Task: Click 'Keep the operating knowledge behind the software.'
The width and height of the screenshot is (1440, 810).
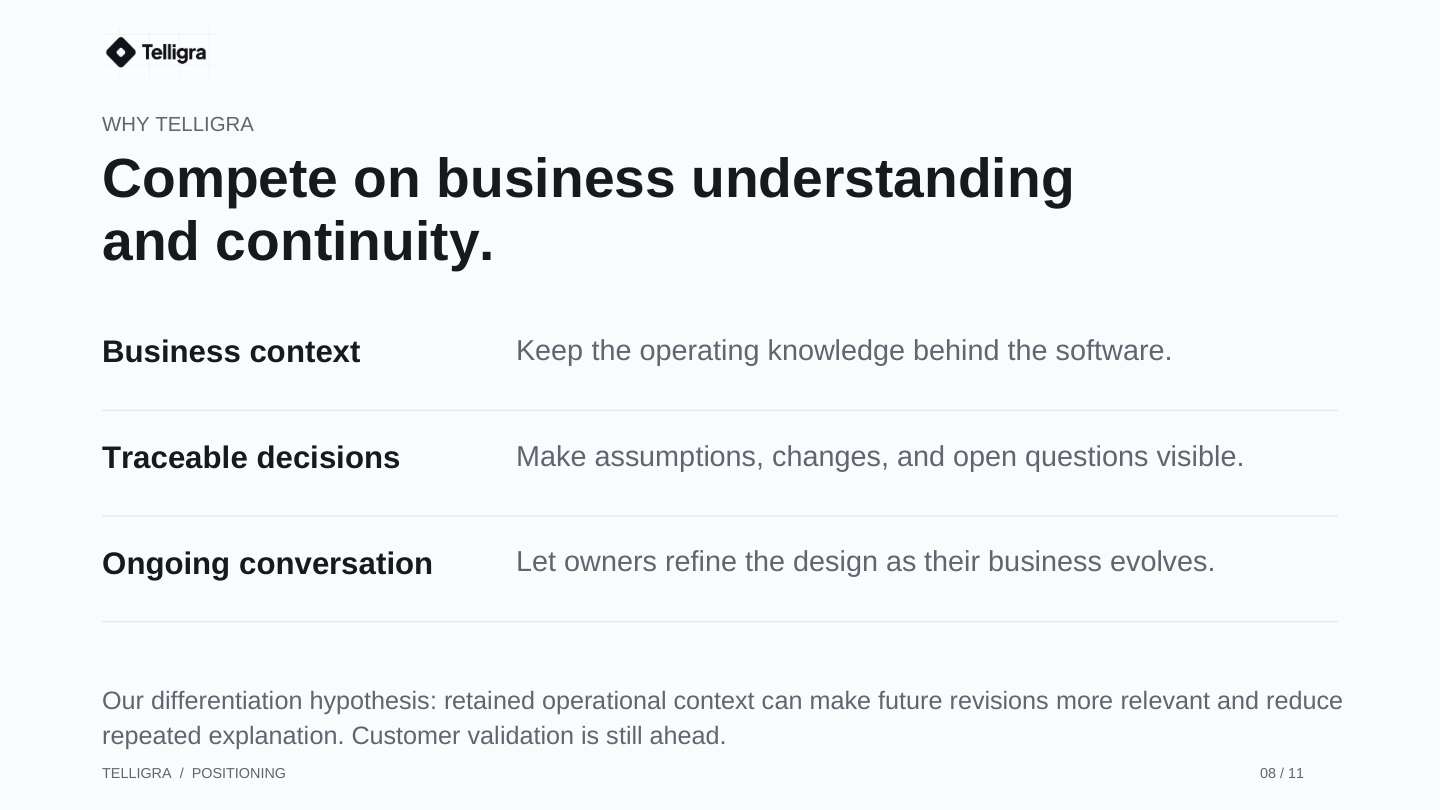Action: pos(844,351)
